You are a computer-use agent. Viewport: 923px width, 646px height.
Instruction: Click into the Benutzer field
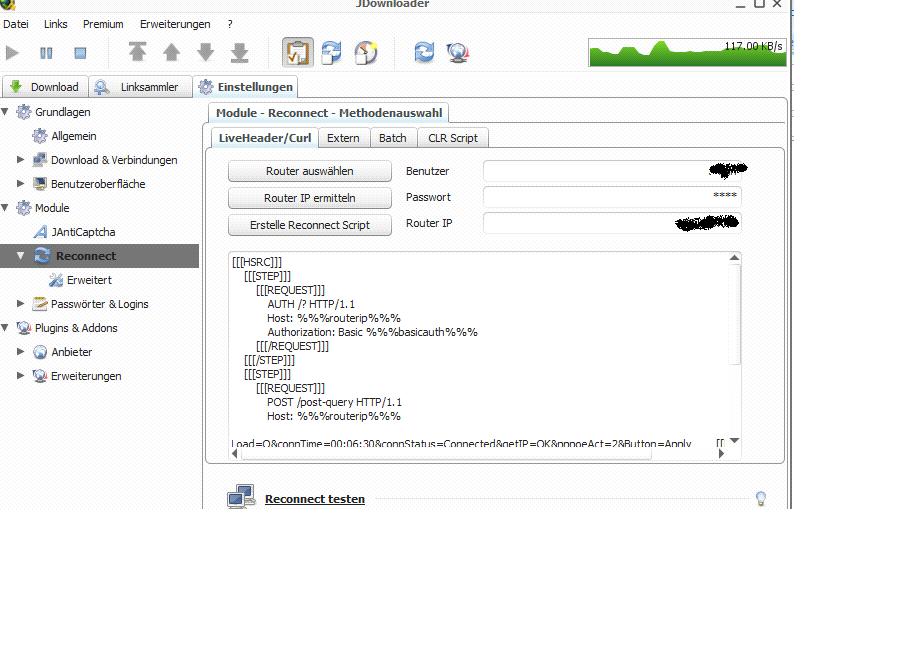click(612, 171)
